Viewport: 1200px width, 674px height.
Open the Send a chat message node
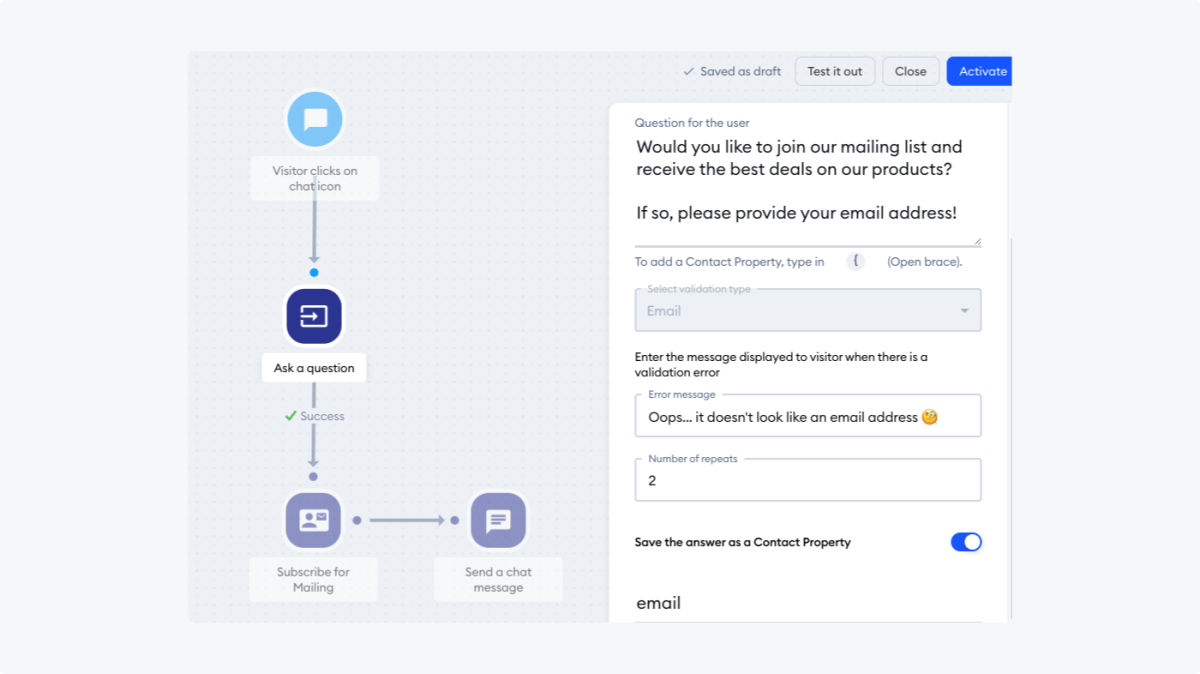[x=498, y=520]
